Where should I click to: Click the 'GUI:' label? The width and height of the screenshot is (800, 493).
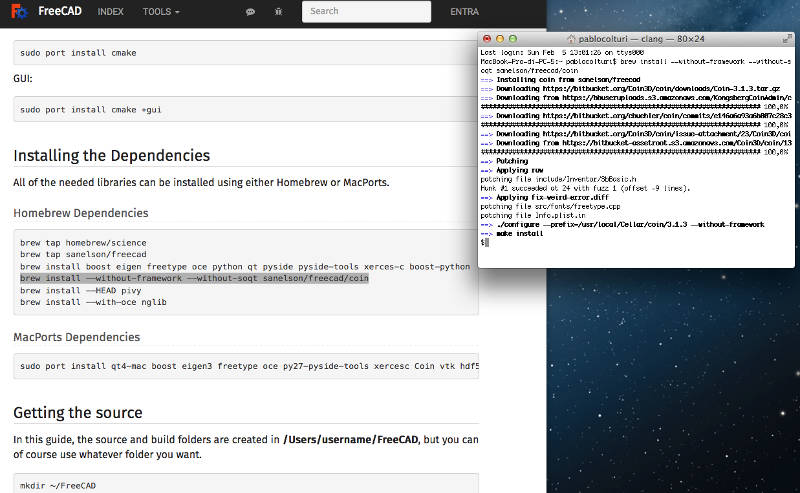tap(23, 79)
